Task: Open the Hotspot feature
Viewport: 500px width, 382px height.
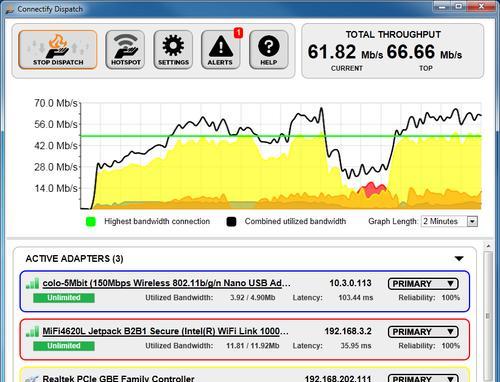Action: pos(125,50)
